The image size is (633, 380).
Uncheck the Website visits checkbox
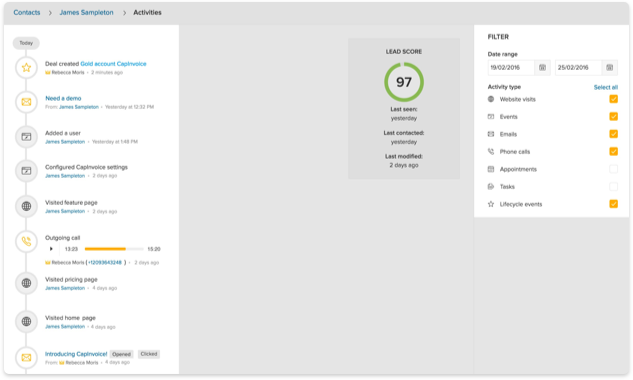click(613, 99)
